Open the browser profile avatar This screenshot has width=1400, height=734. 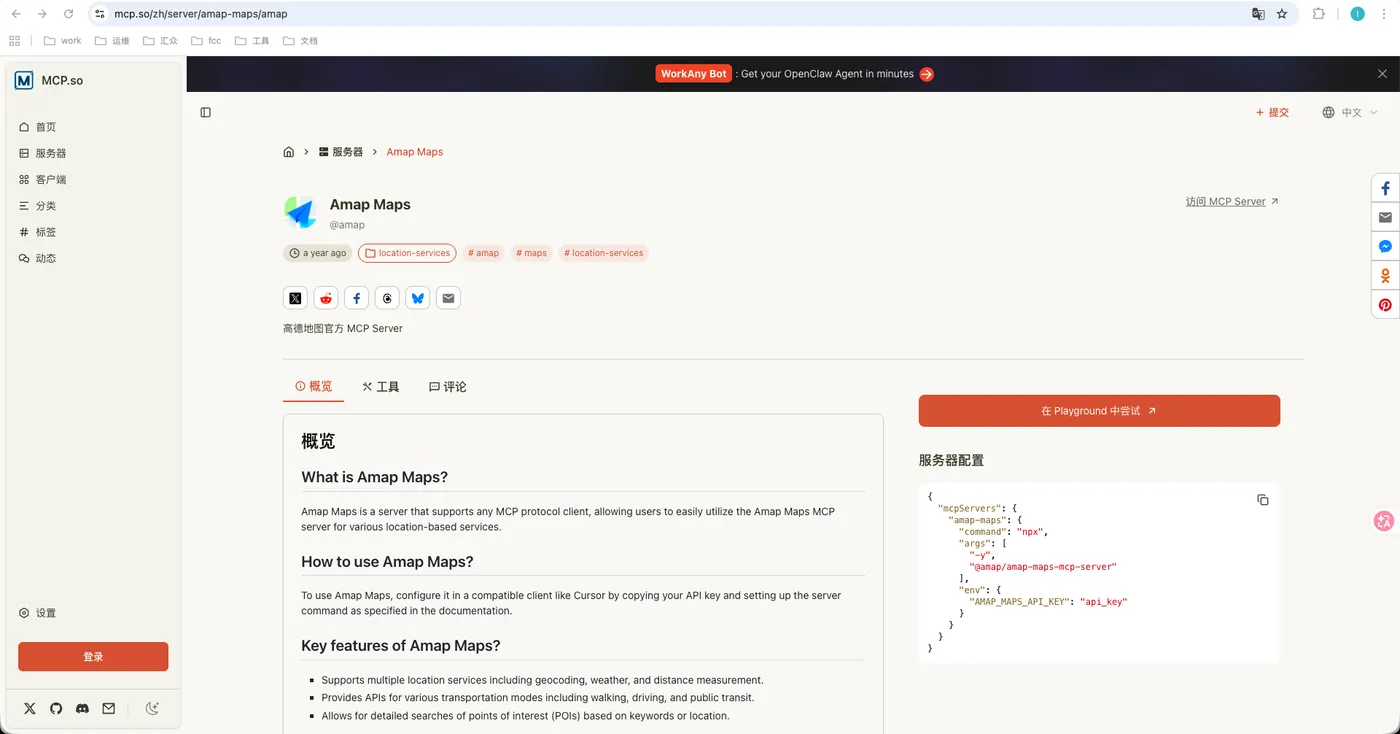coord(1357,14)
